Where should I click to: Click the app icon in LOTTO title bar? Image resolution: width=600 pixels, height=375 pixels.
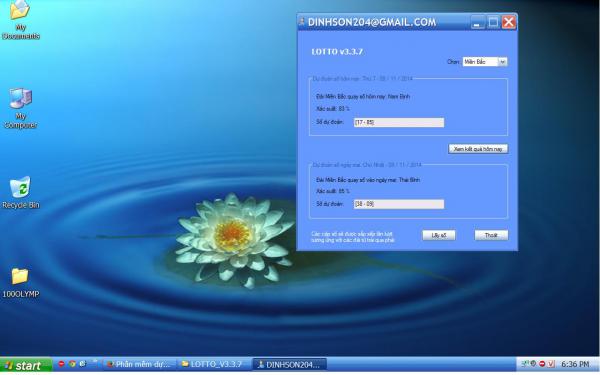tap(302, 22)
